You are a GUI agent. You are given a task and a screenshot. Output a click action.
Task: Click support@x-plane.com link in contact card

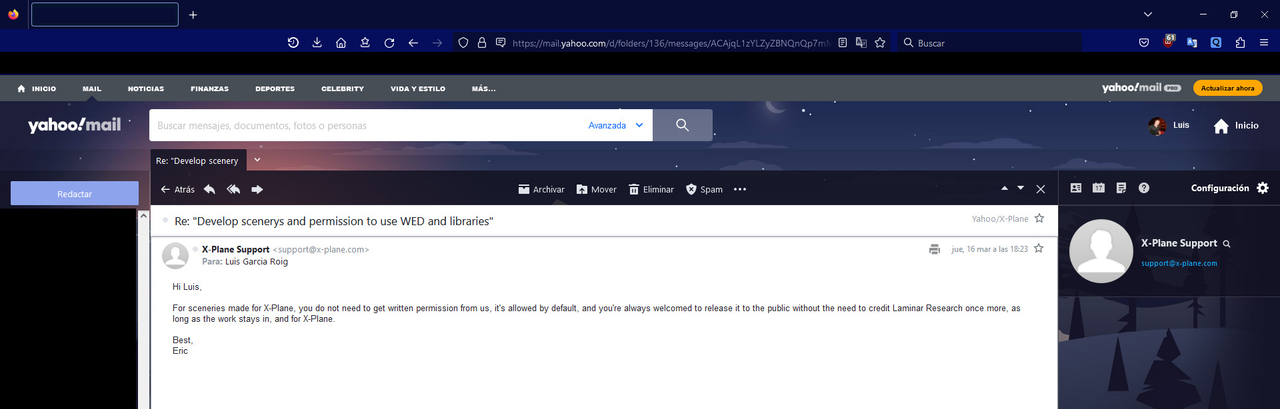click(1179, 263)
